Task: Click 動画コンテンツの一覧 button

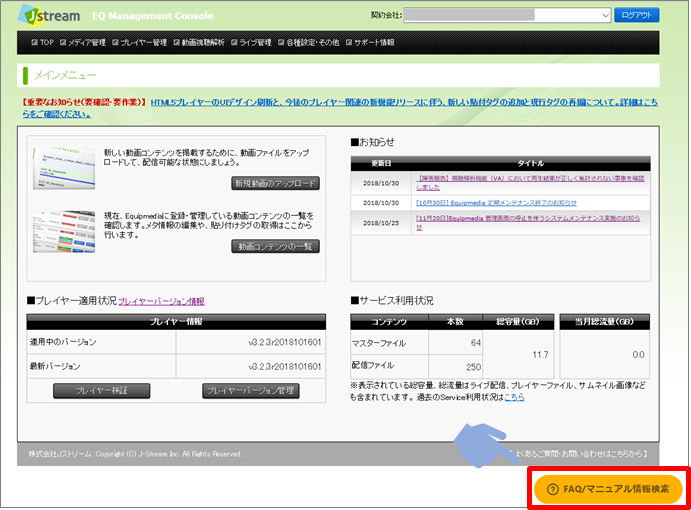Action: pos(275,246)
